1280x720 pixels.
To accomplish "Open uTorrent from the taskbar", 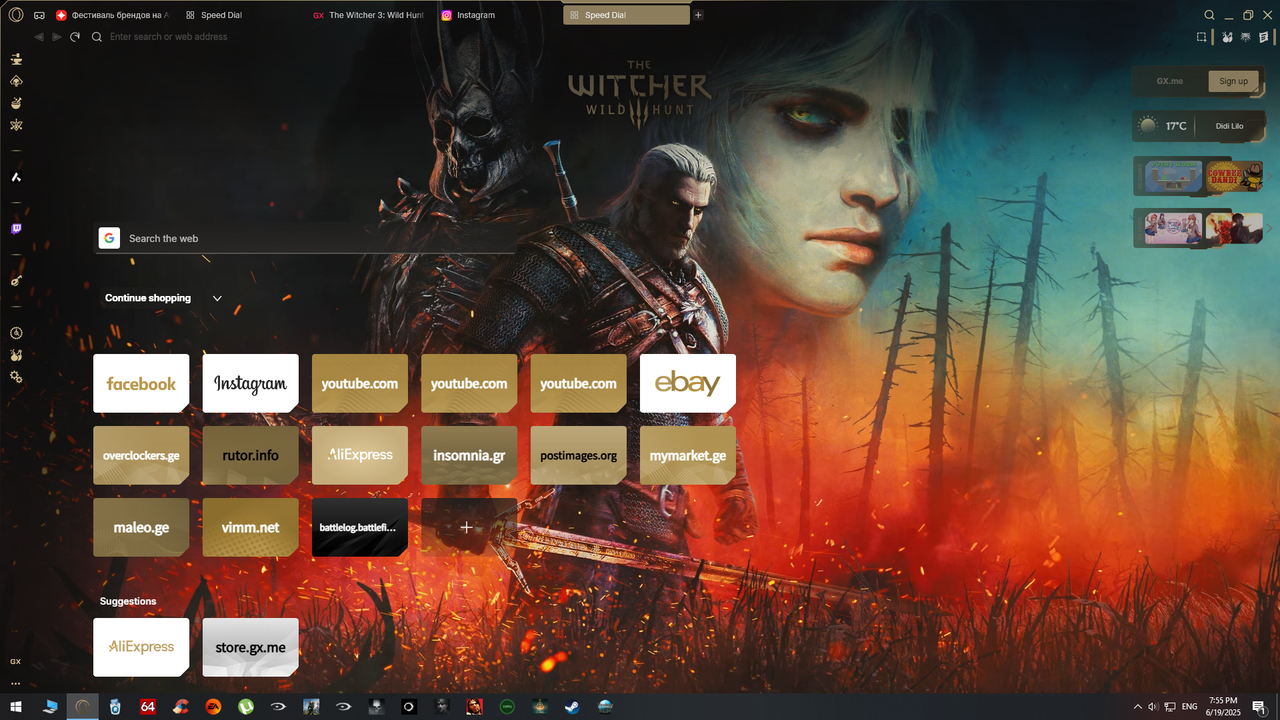I will point(245,707).
